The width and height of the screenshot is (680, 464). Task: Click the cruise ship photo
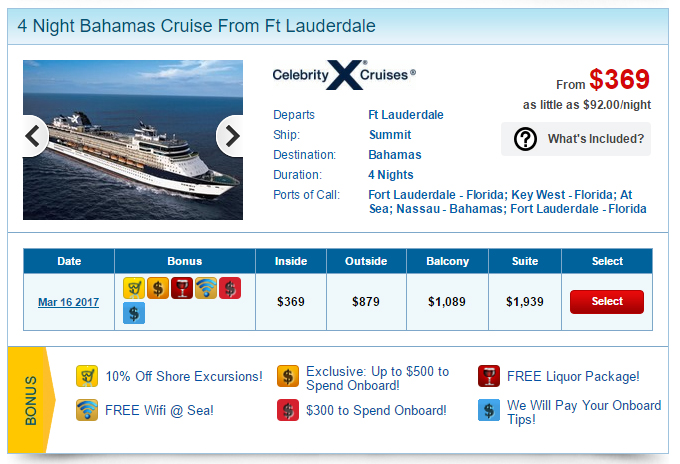click(x=133, y=140)
